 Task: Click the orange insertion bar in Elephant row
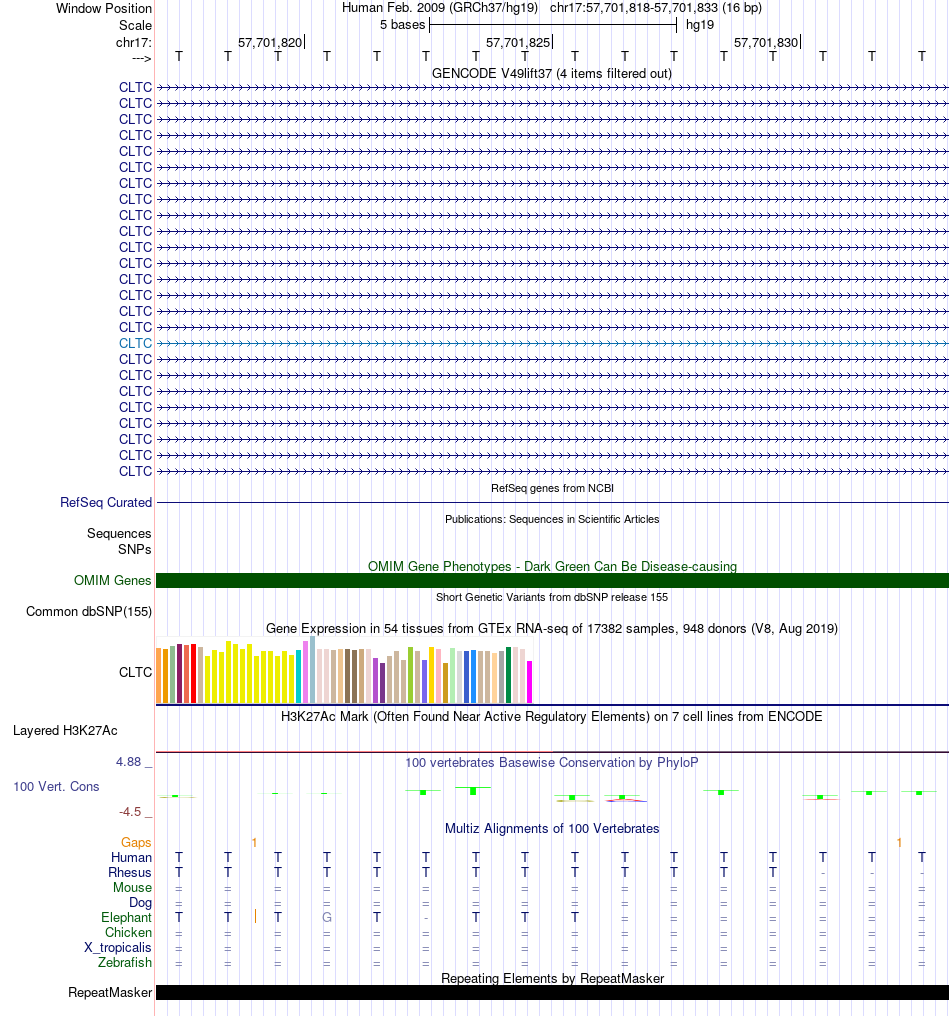click(255, 917)
